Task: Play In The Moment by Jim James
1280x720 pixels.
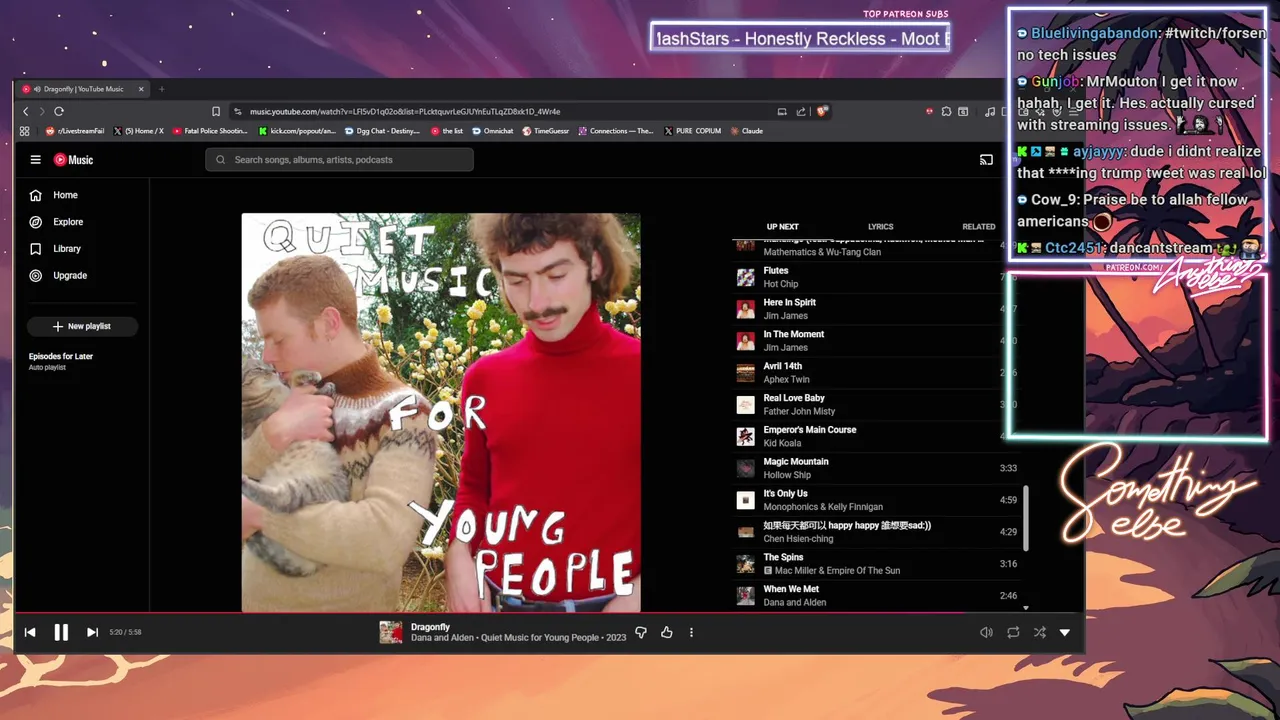Action: pos(875,341)
